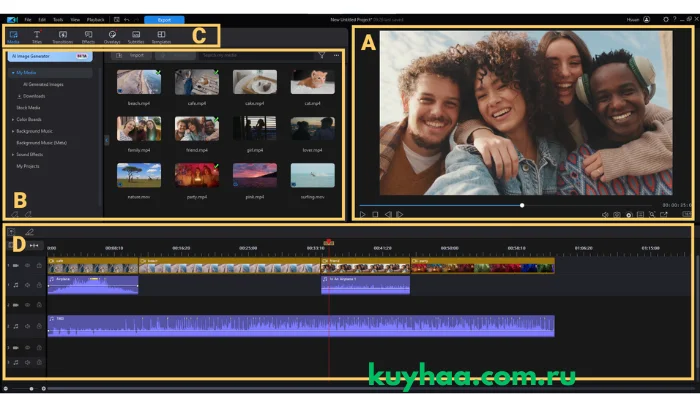Screen dimensions: 700x394
Task: Click the blue Export button
Action: pos(164,20)
